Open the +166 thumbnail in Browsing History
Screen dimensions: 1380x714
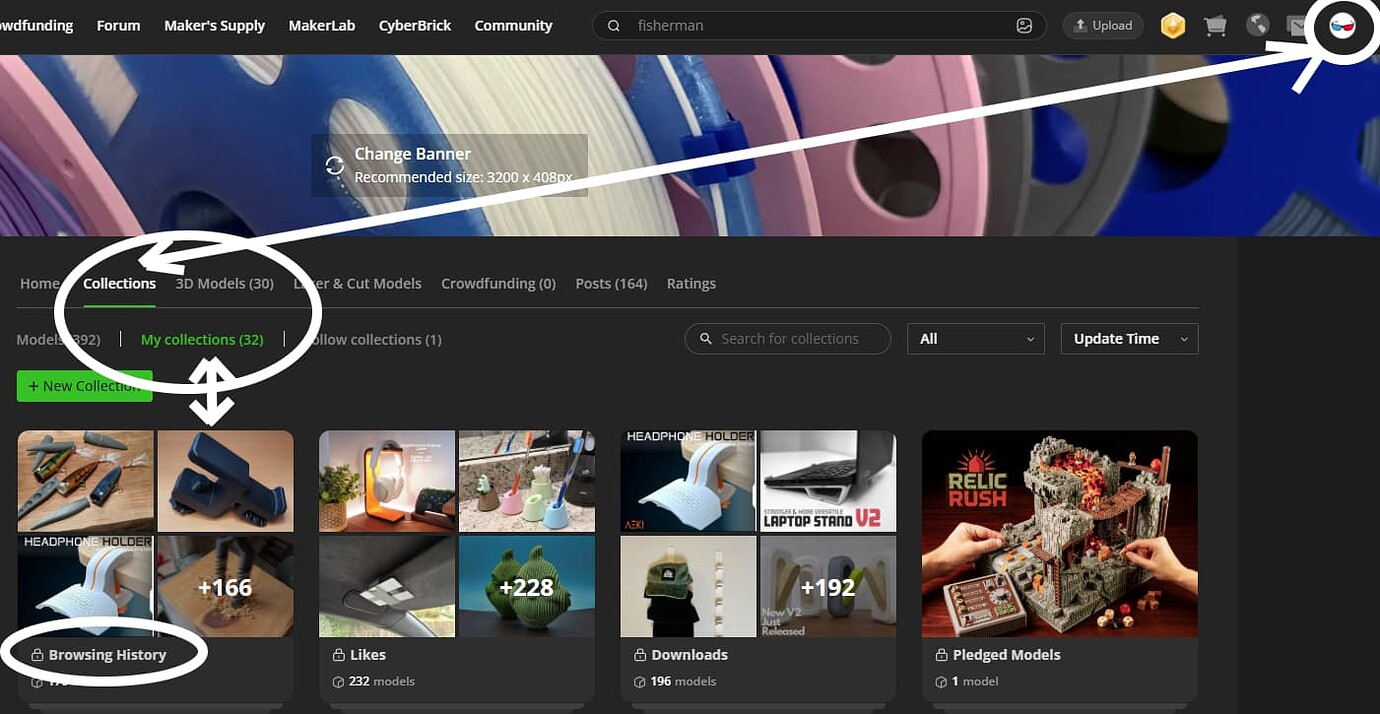click(x=225, y=586)
